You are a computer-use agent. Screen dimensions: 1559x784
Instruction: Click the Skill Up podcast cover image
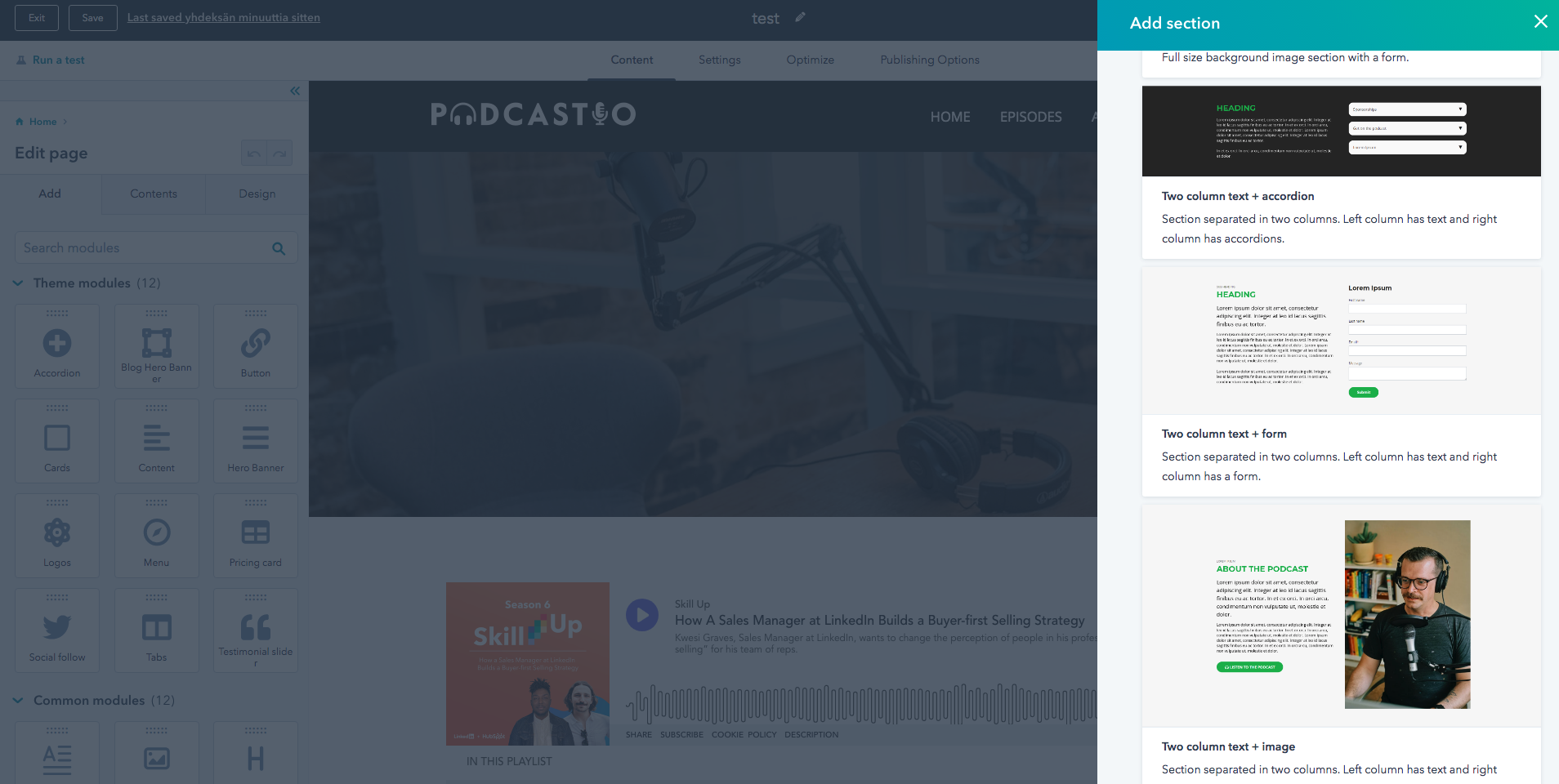click(528, 664)
